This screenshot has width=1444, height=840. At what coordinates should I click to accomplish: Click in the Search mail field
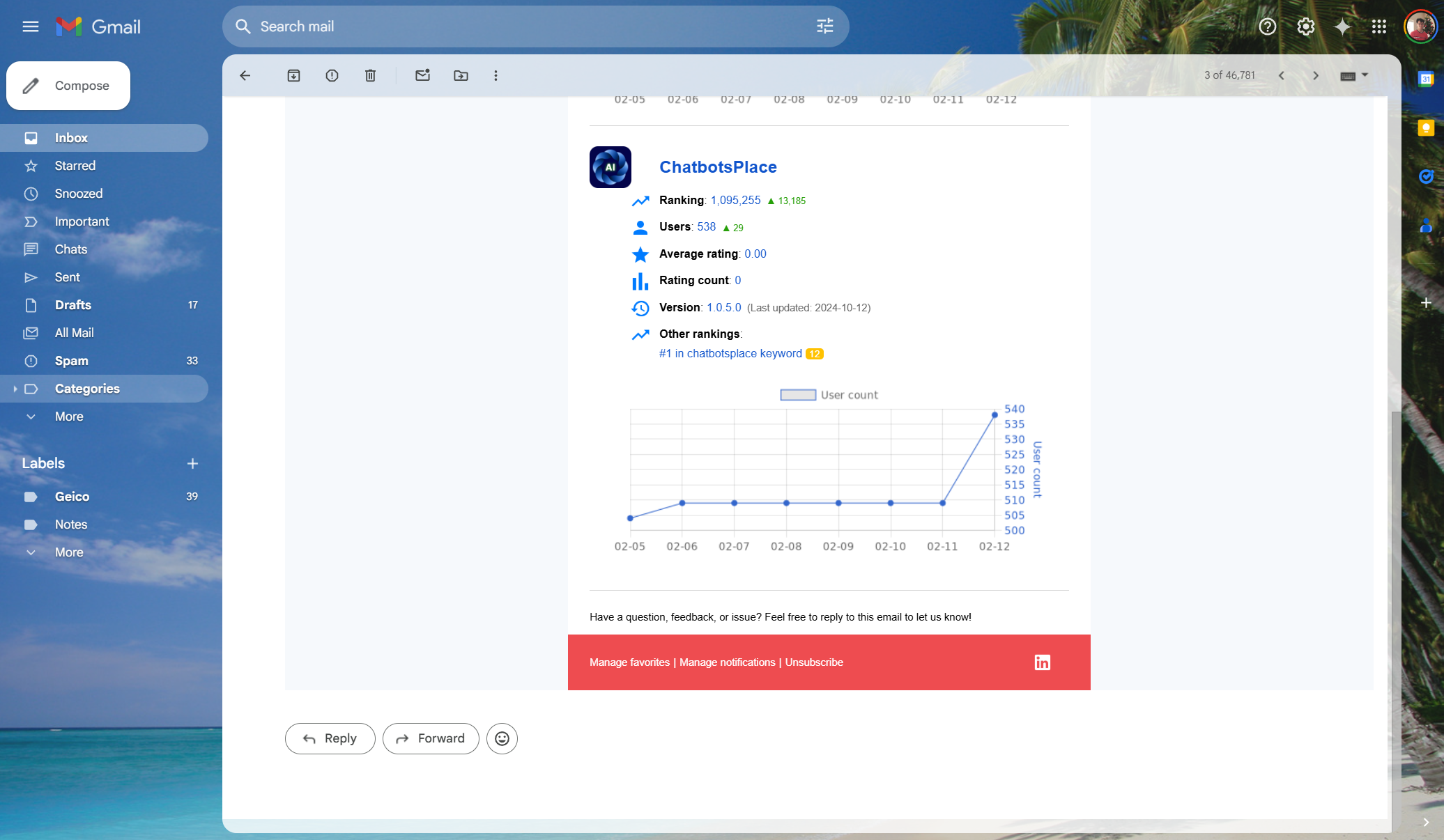[x=535, y=26]
